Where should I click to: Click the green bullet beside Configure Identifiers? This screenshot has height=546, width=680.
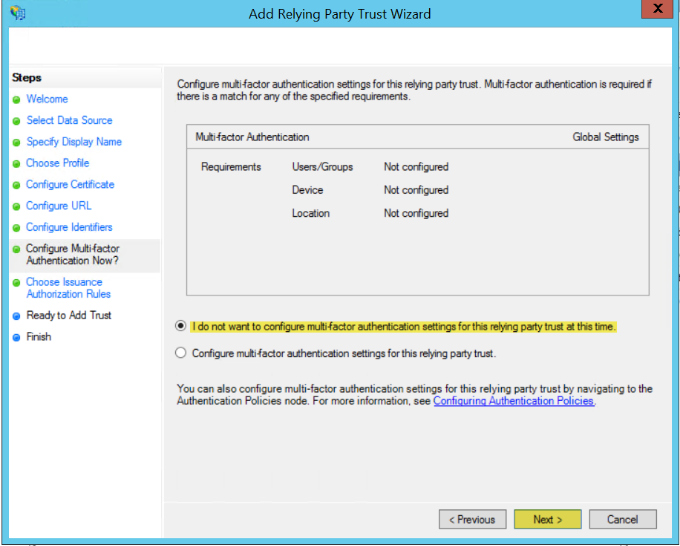coord(16,228)
